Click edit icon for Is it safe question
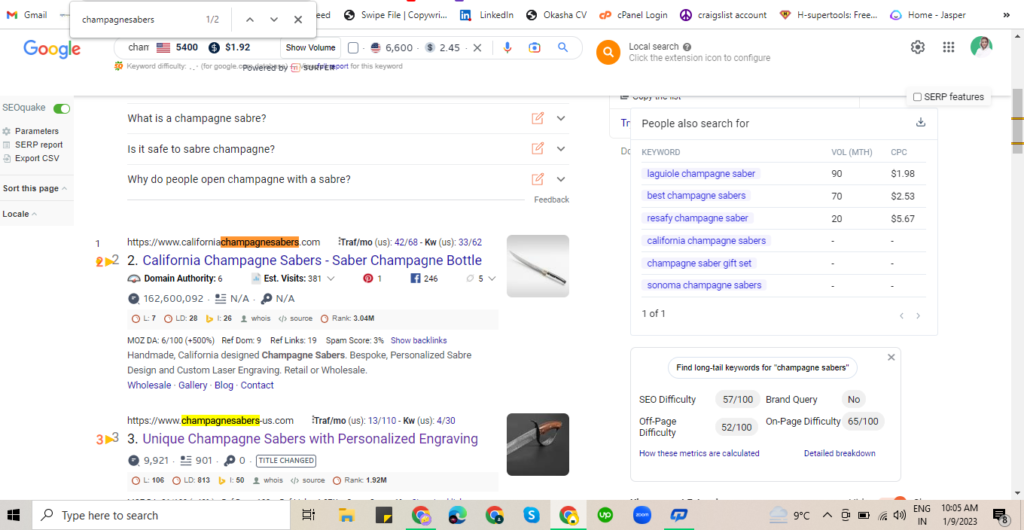The height and width of the screenshot is (530, 1024). coord(537,149)
